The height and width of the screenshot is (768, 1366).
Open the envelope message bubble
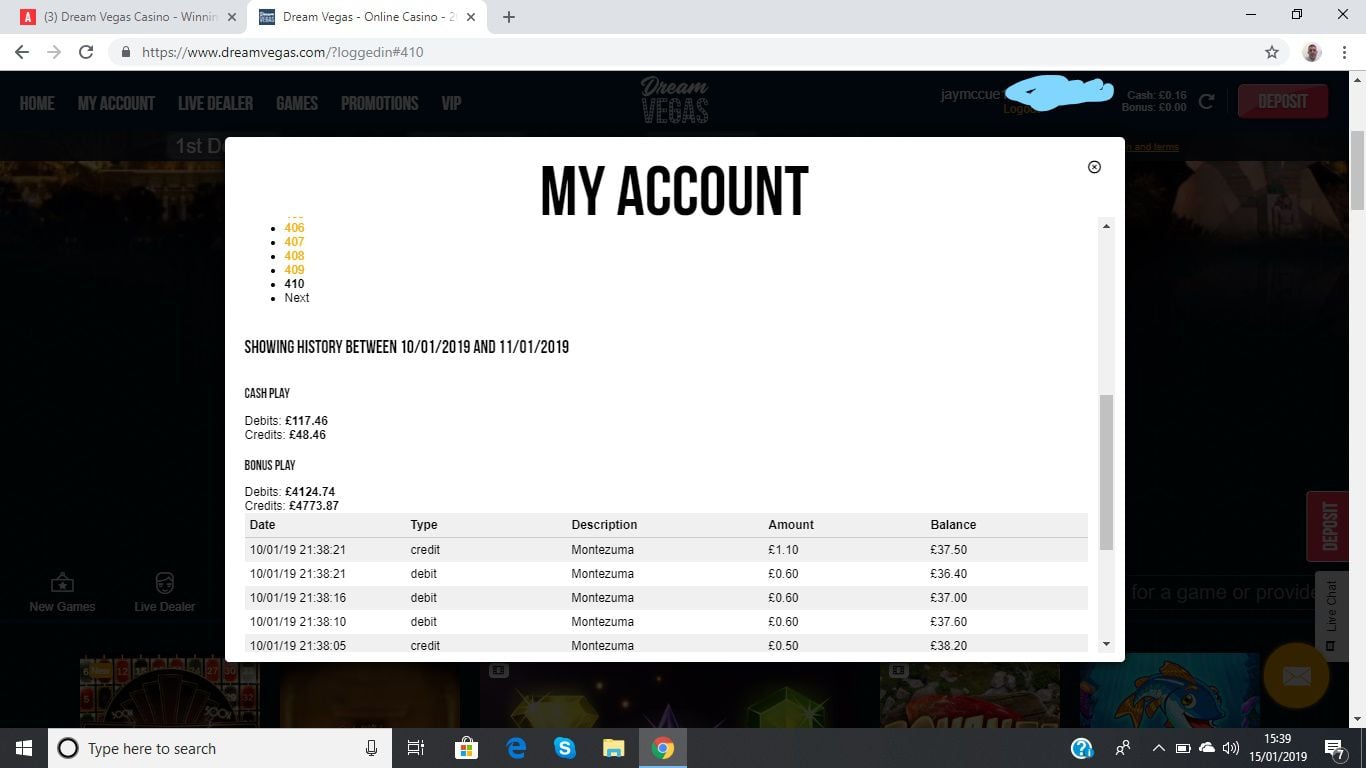coord(1296,677)
